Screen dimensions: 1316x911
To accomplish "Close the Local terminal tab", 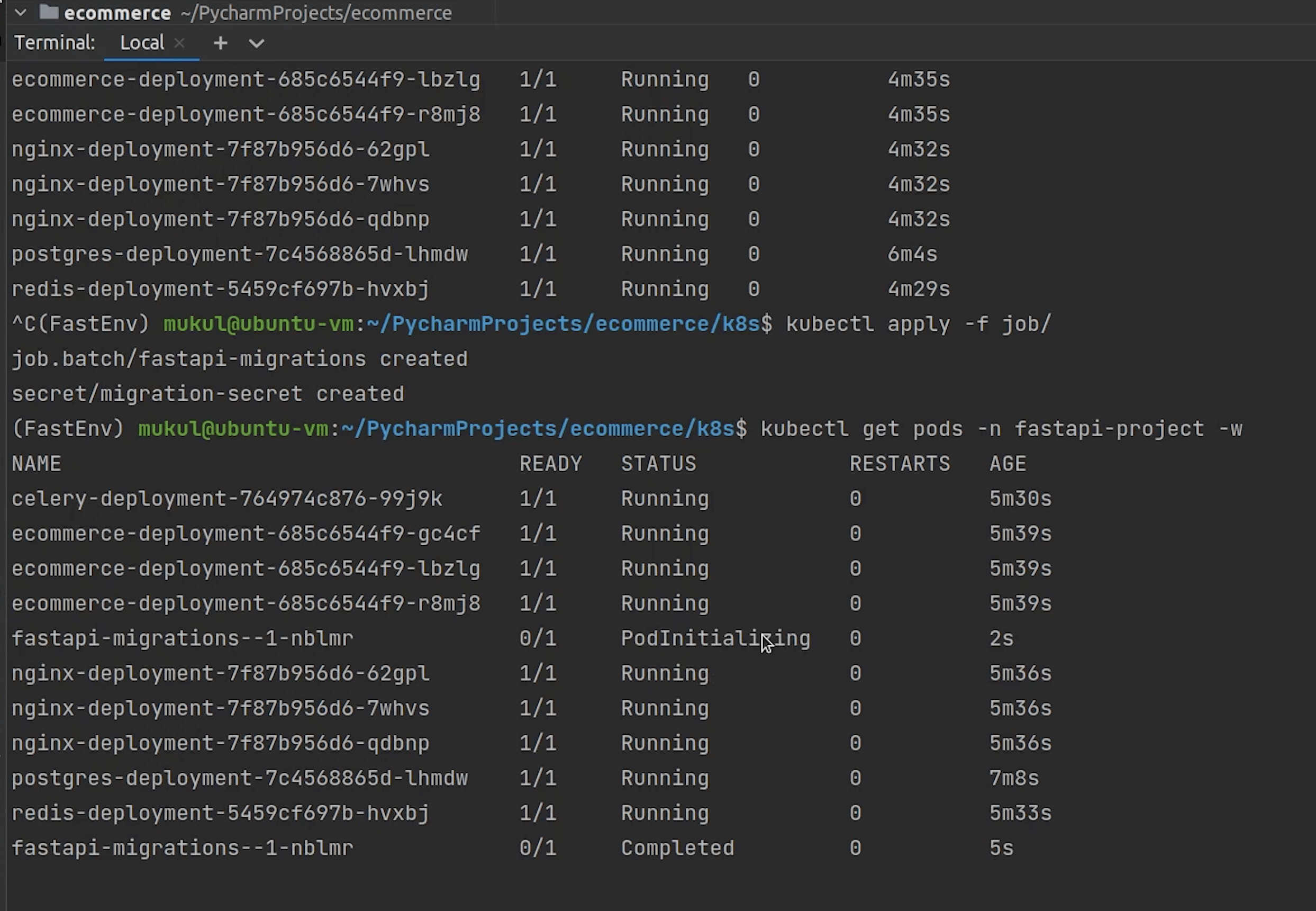I will click(x=179, y=43).
